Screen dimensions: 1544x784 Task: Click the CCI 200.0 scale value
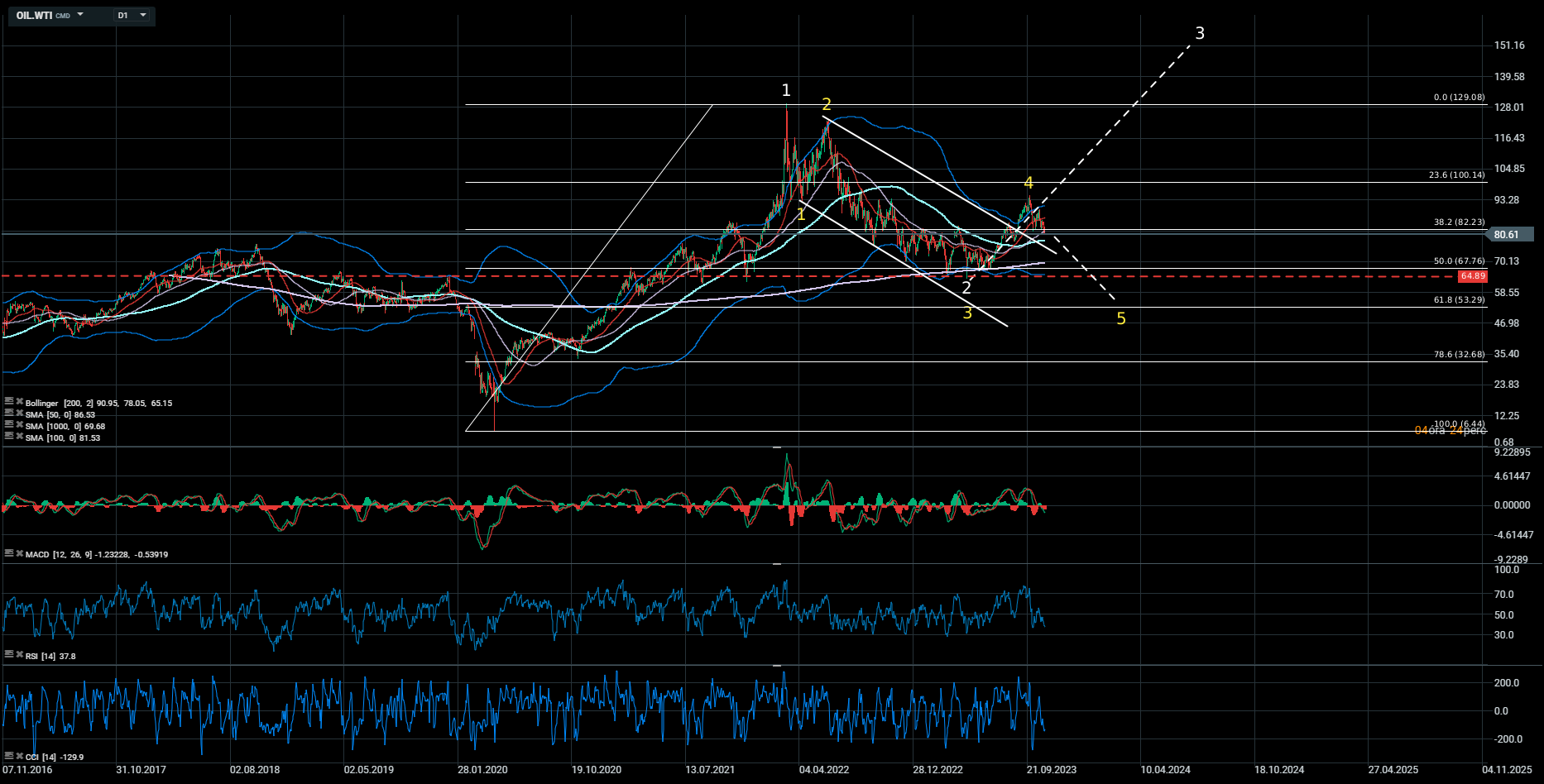point(1506,683)
